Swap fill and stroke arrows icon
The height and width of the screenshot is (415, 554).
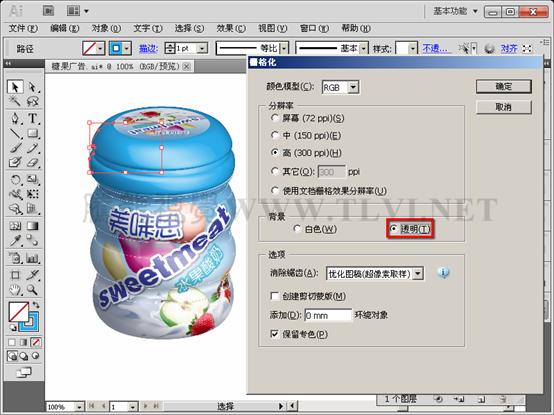point(36,304)
